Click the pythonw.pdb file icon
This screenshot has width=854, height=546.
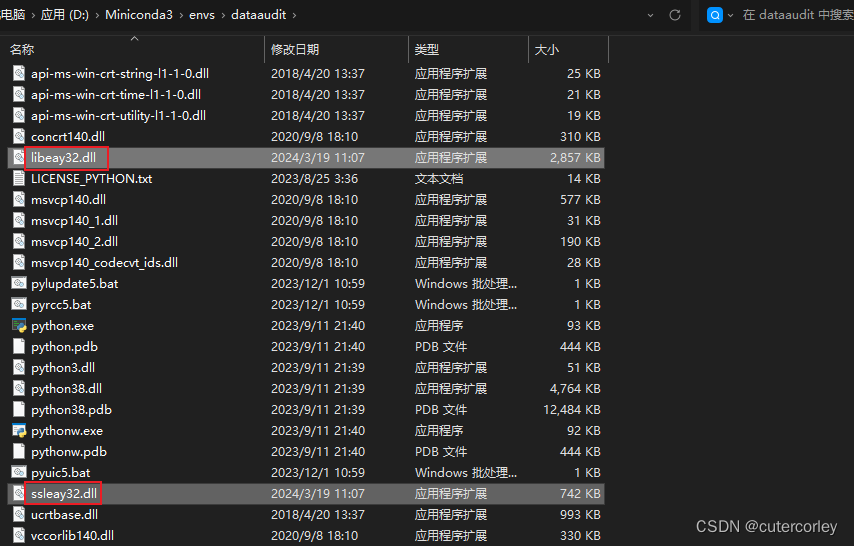[x=19, y=452]
